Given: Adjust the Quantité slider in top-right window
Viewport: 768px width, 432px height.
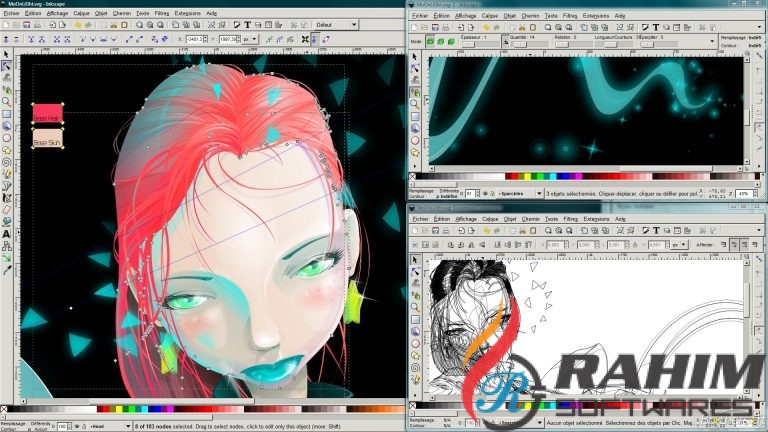Looking at the screenshot, I should click(527, 44).
